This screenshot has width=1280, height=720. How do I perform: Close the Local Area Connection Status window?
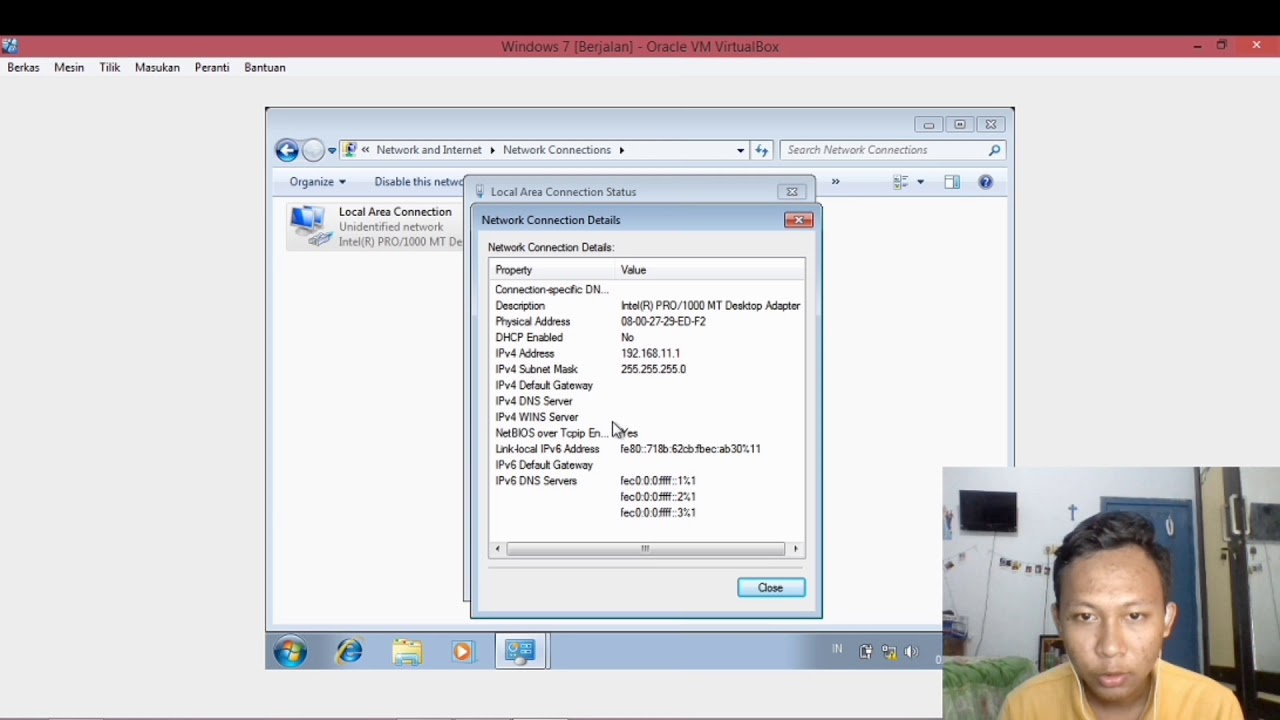pos(792,192)
